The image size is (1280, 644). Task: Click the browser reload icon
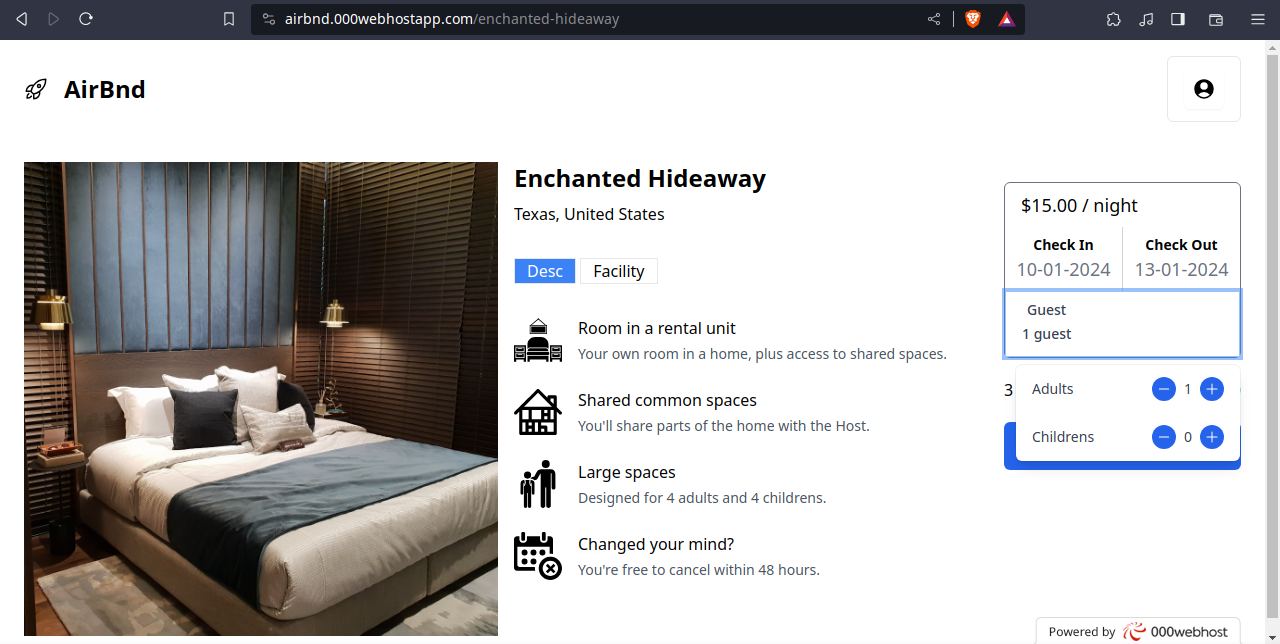pos(86,19)
